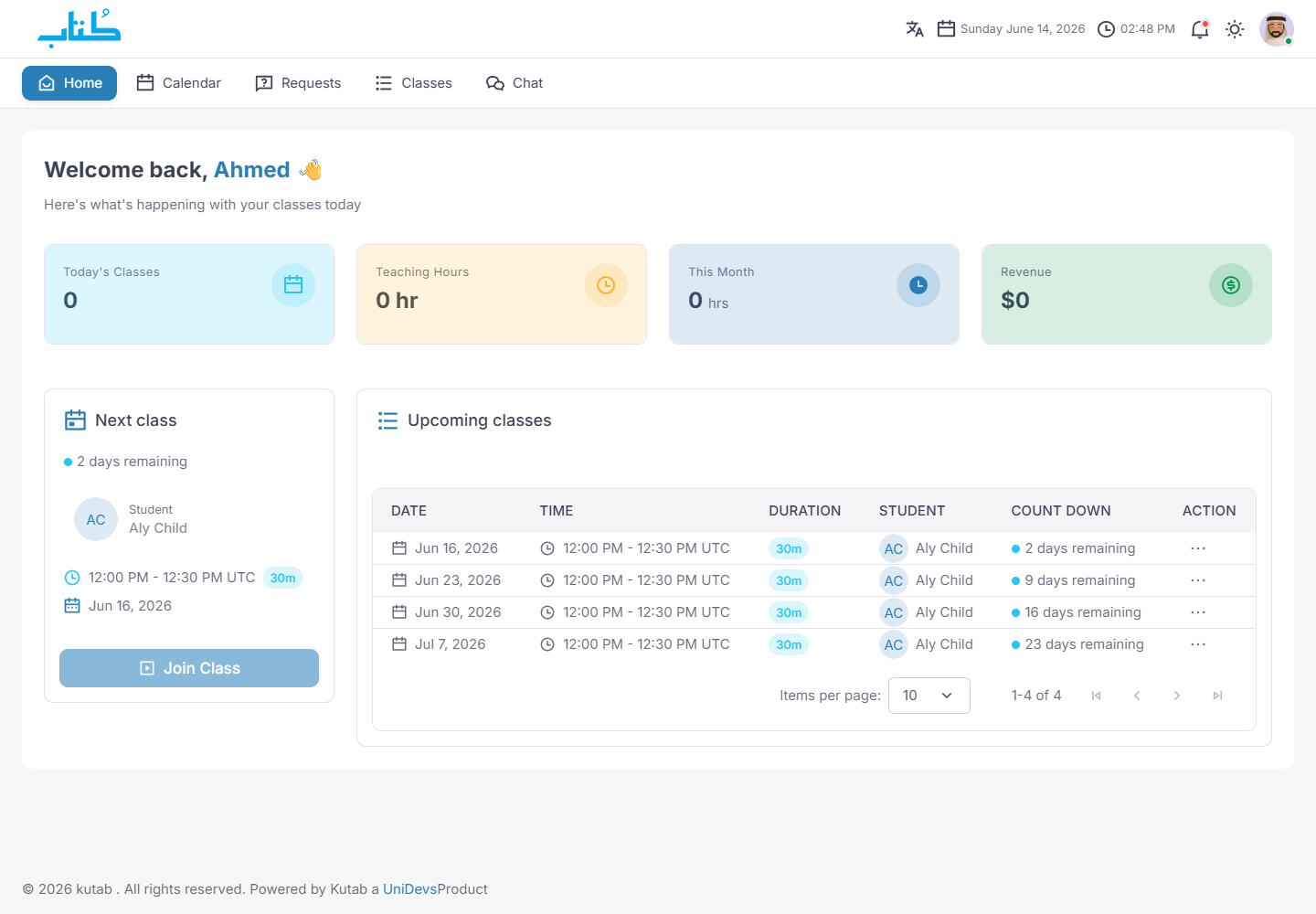Click the DURATION column header
1316x914 pixels.
click(x=805, y=511)
